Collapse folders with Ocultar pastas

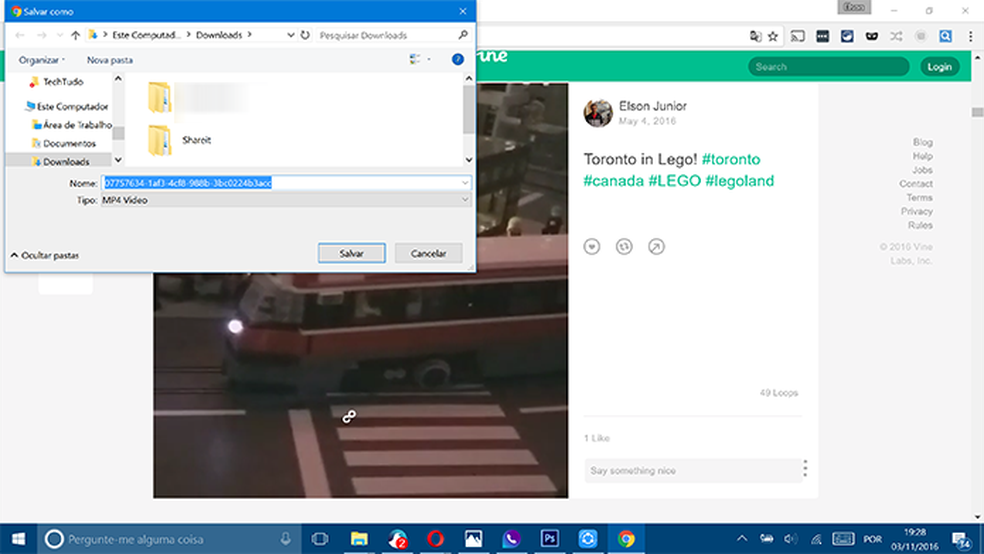[x=45, y=255]
